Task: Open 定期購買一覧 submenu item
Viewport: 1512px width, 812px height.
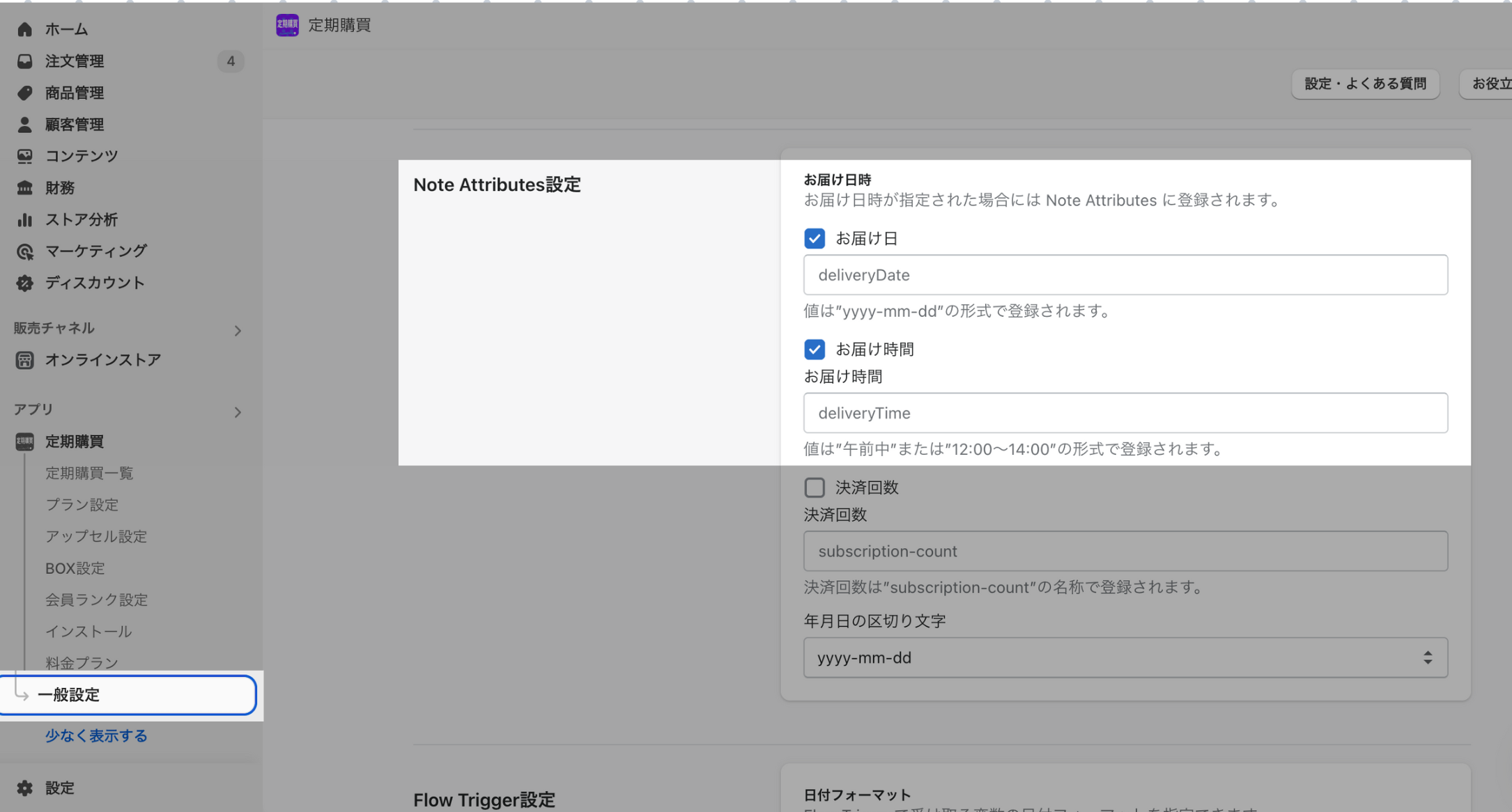Action: (89, 474)
